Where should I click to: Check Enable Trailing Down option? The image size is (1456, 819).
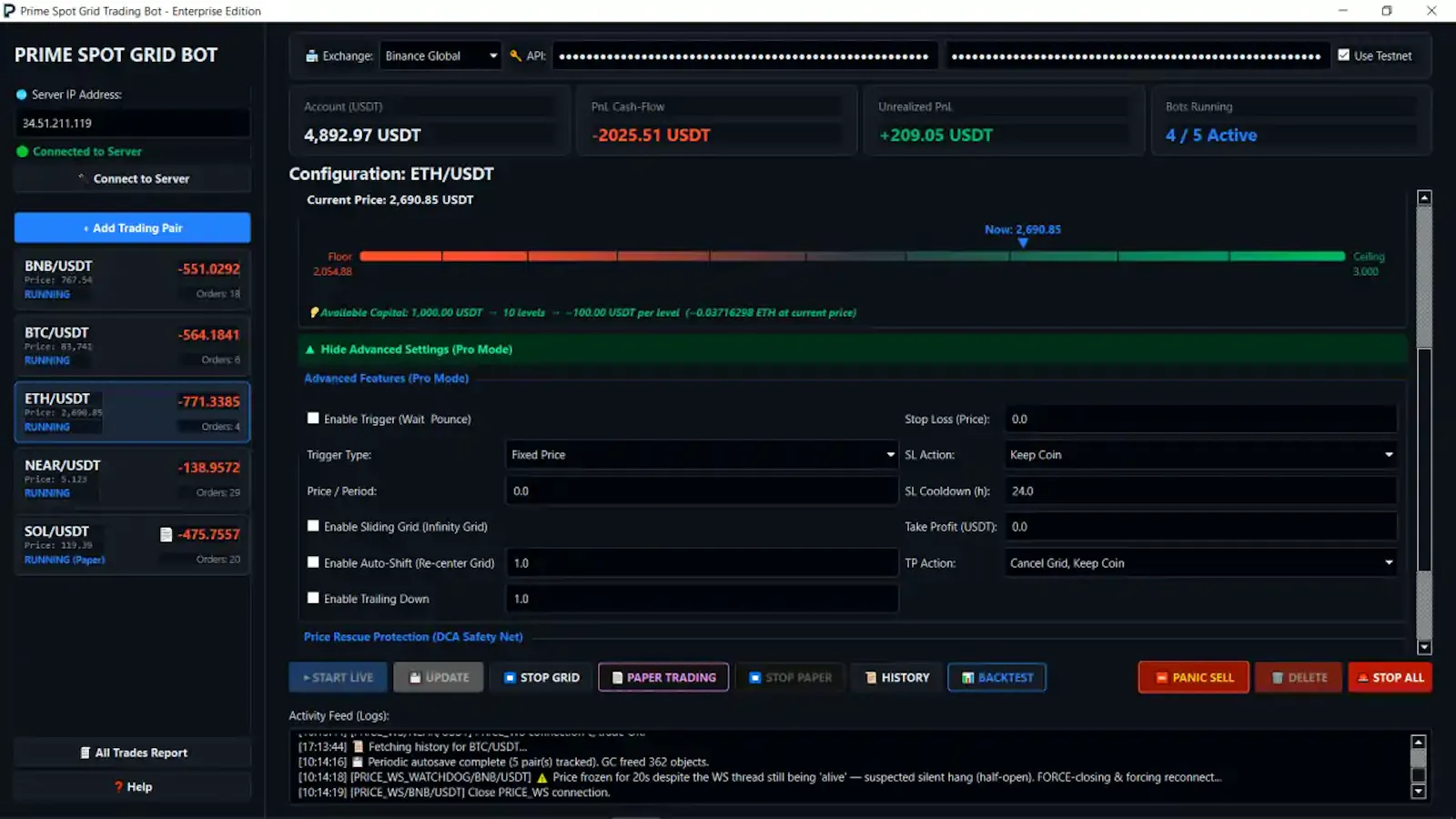point(313,598)
